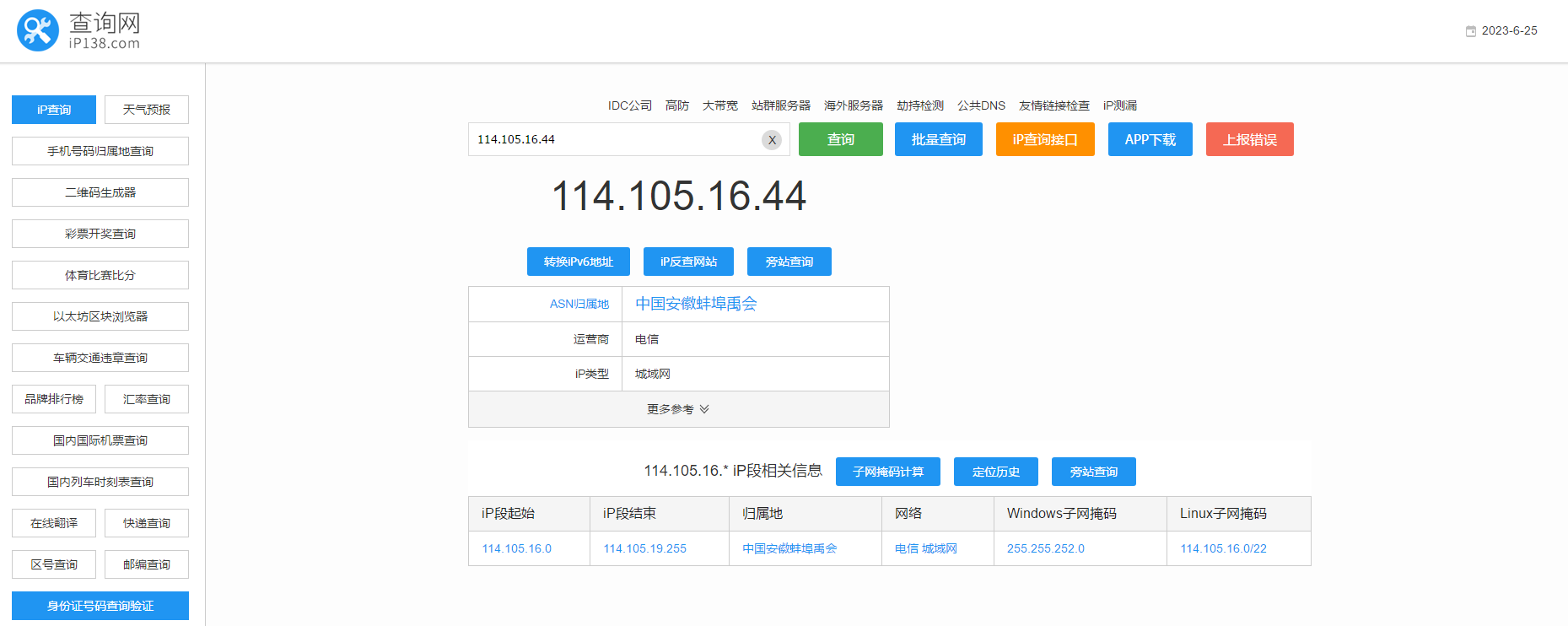Image resolution: width=1568 pixels, height=626 pixels.
Task: Click the 海外服务器 link
Action: 854,105
